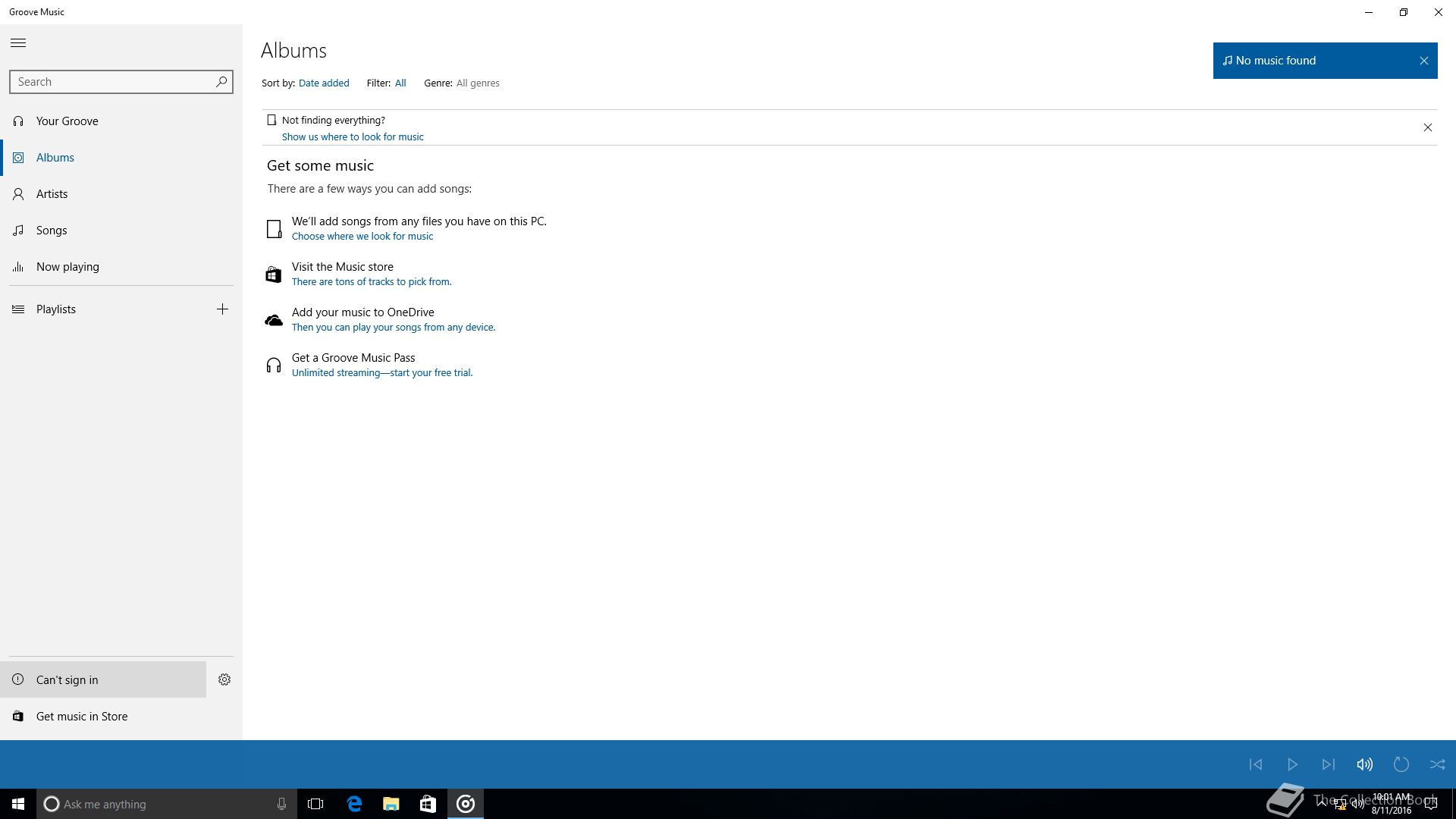
Task: Create a new playlist with plus icon
Action: click(222, 309)
